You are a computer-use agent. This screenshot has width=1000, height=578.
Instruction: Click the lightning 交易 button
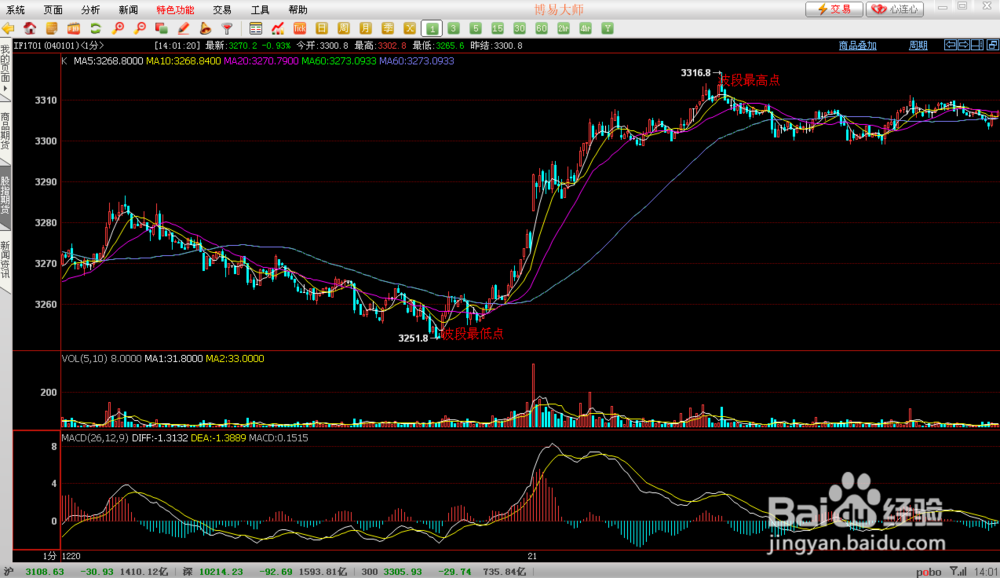click(834, 9)
